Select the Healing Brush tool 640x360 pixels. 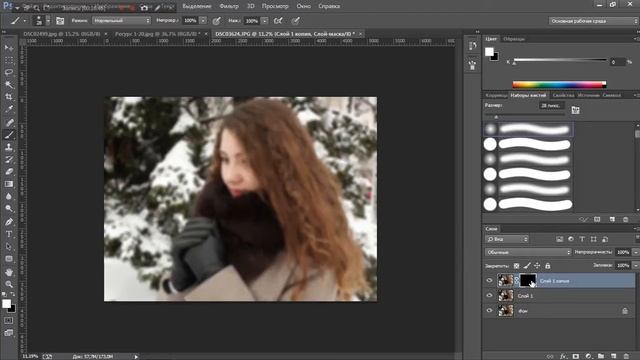click(9, 122)
